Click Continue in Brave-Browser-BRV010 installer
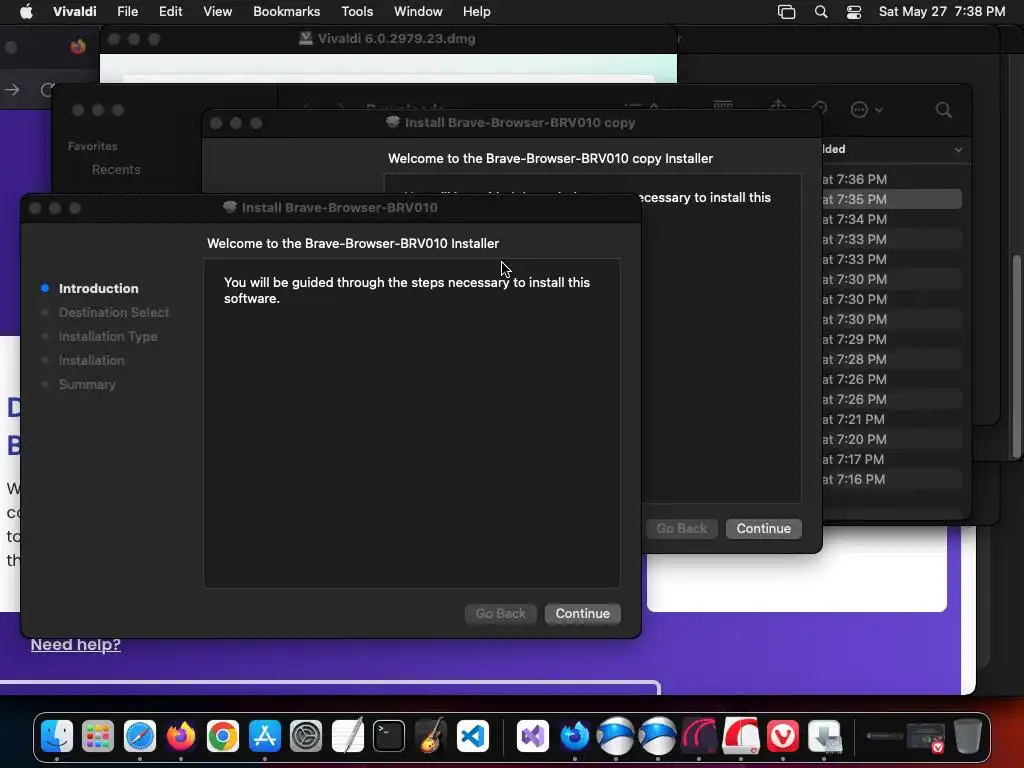Viewport: 1024px width, 768px height. 583,613
